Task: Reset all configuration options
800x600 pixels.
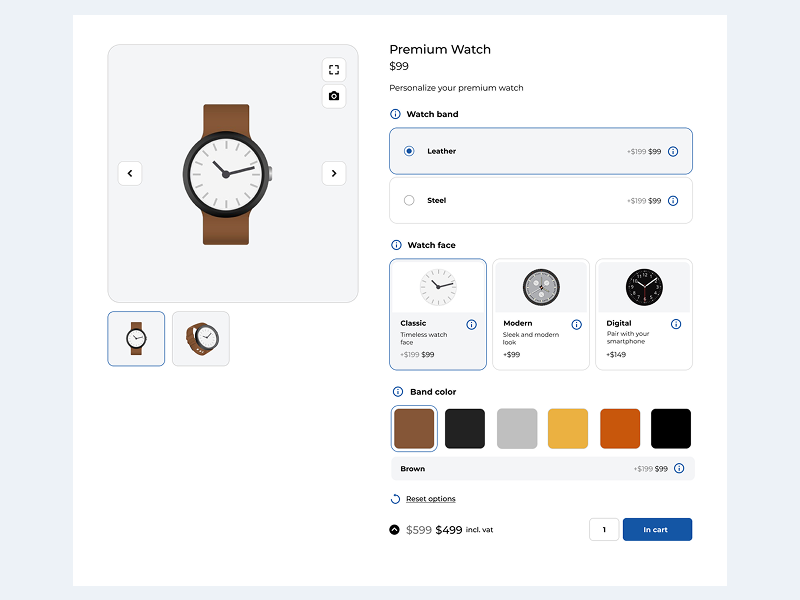Action: click(x=430, y=498)
